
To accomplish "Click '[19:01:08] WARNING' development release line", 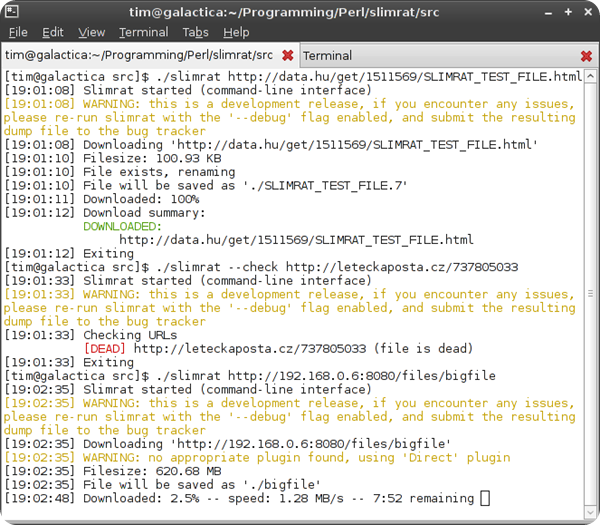I will (289, 104).
